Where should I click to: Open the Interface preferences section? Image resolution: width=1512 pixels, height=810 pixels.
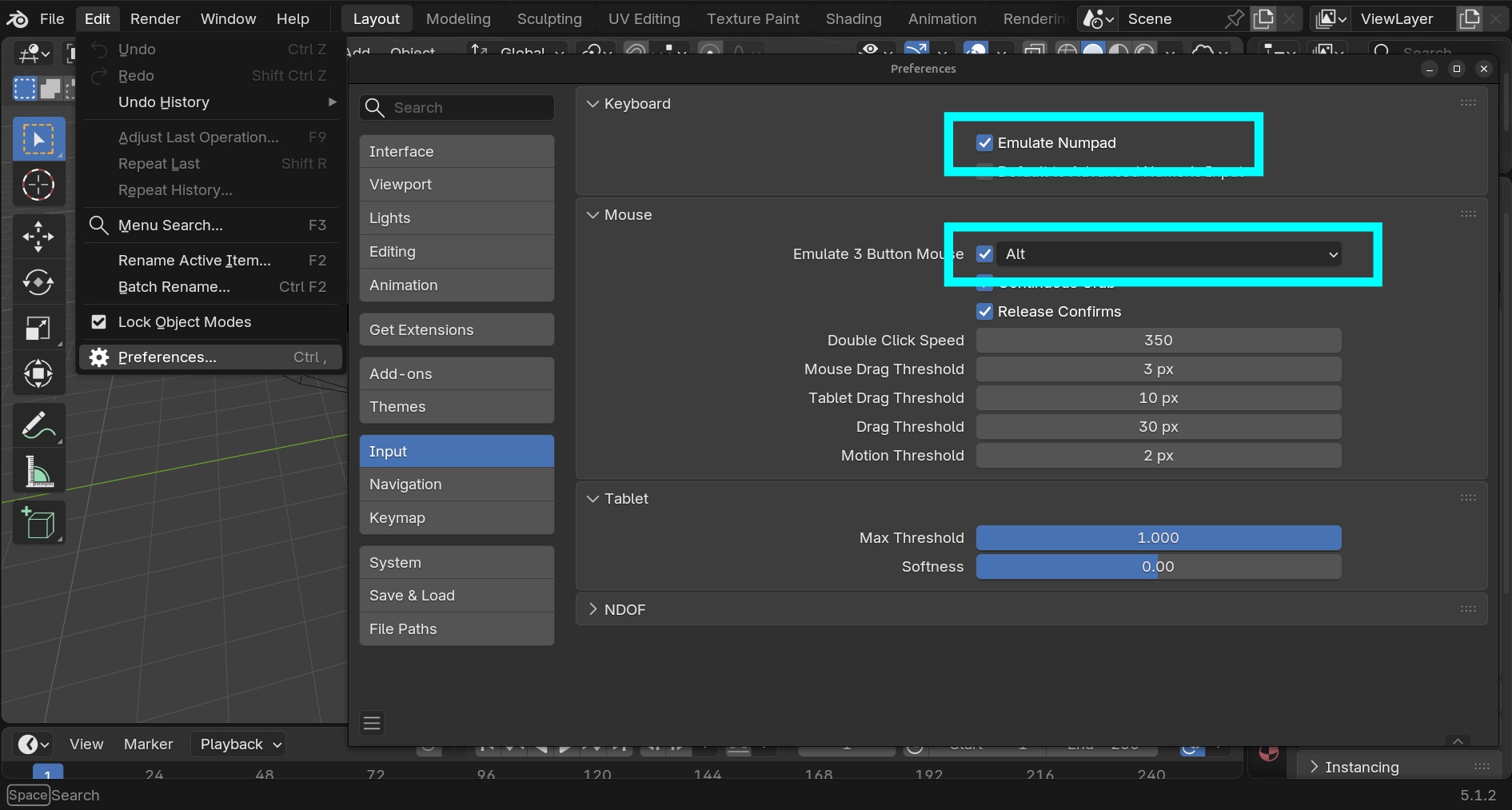457,152
